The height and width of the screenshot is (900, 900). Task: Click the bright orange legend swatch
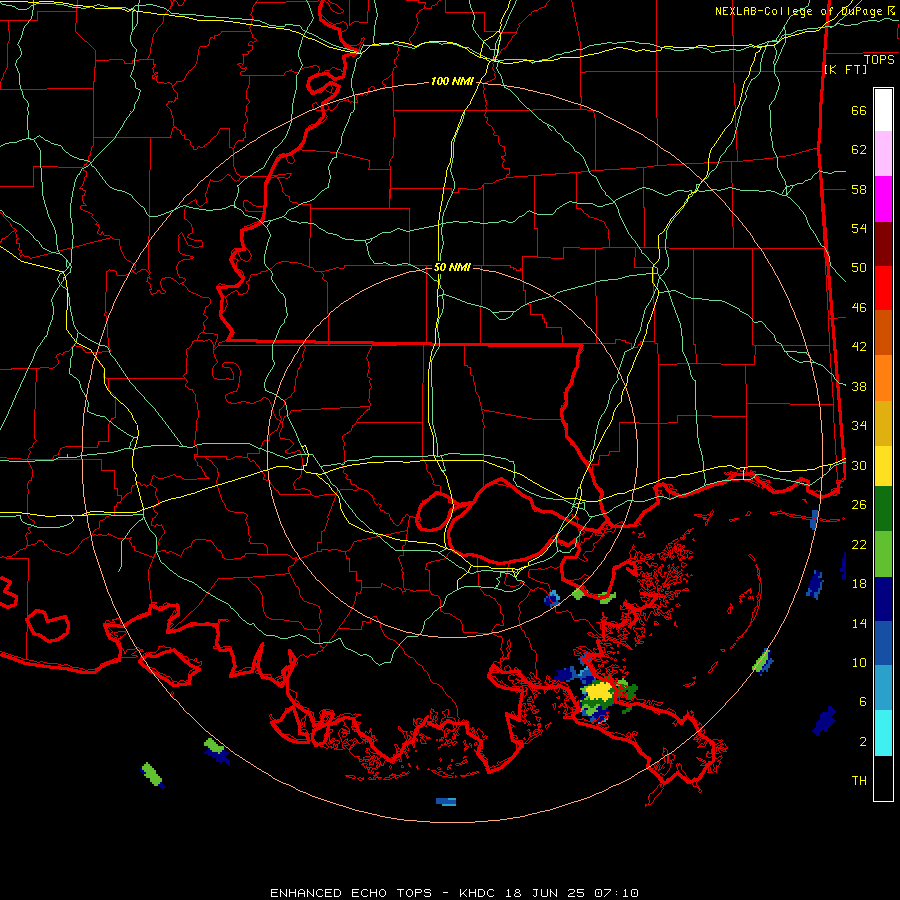click(x=883, y=378)
